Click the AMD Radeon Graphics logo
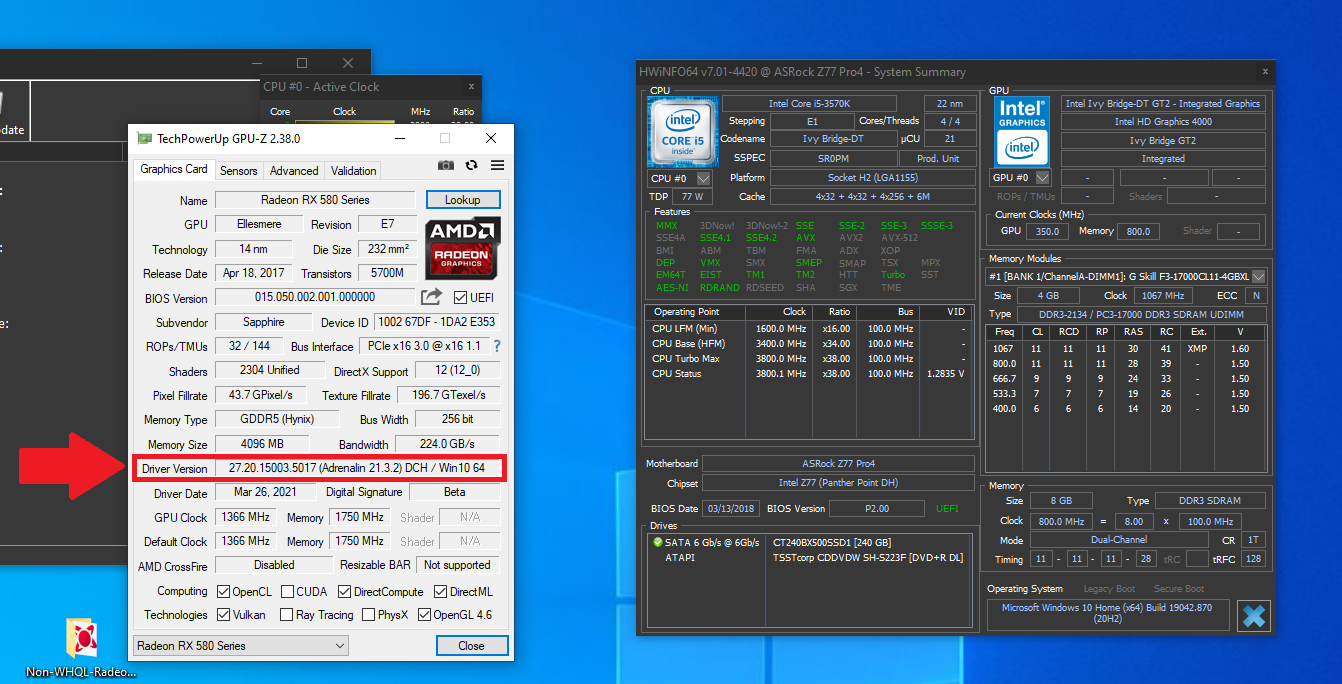The image size is (1342, 684). pyautogui.click(x=463, y=248)
